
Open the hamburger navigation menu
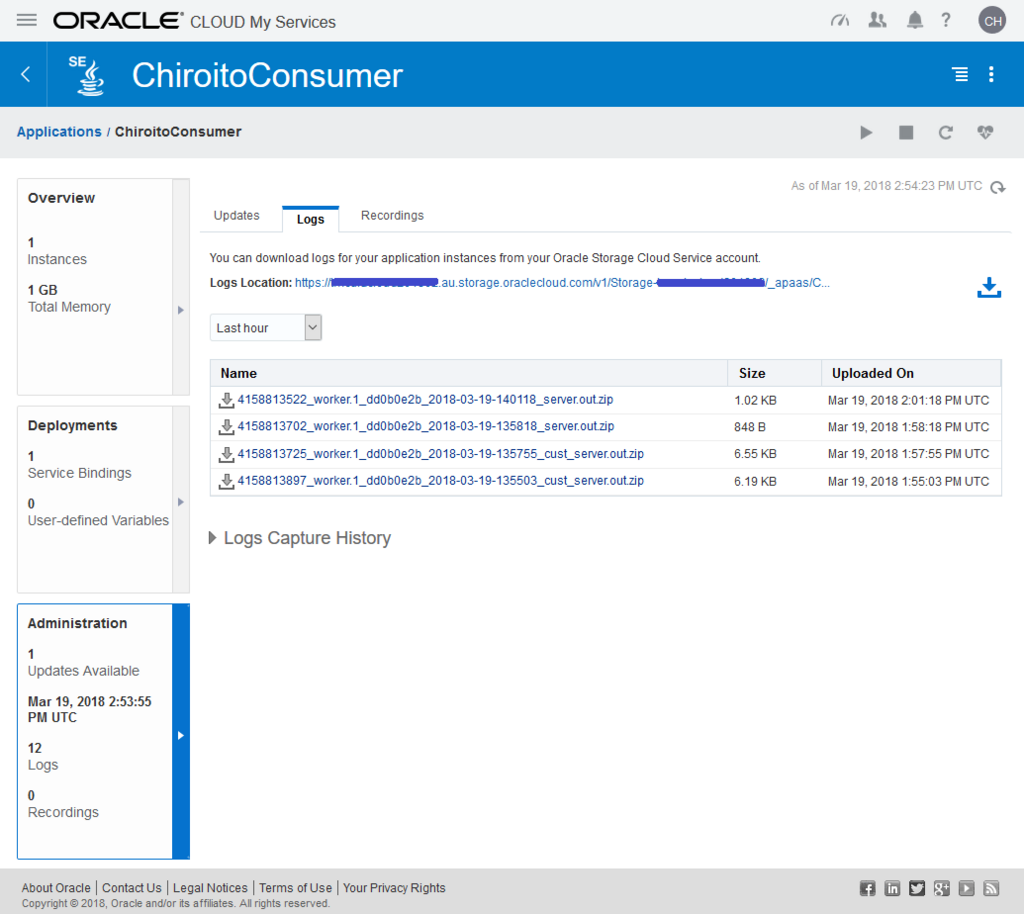pos(27,20)
